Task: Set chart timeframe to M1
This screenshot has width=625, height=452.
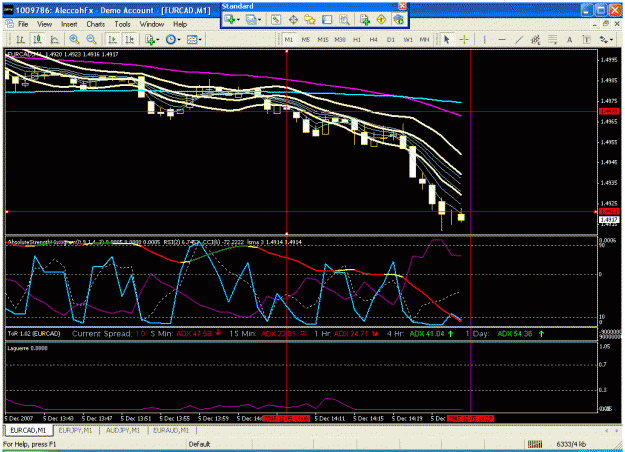Action: (289, 39)
